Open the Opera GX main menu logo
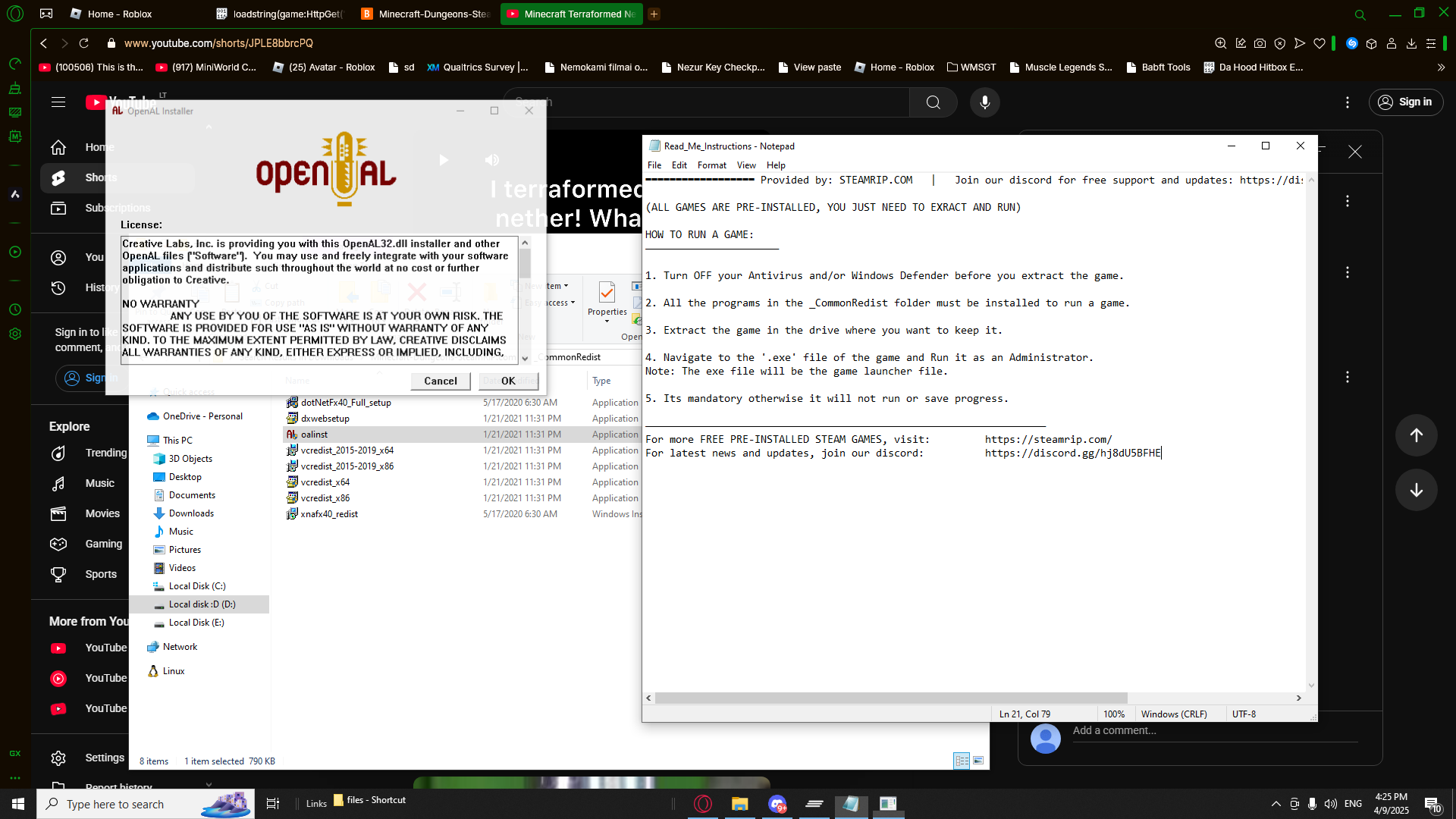The width and height of the screenshot is (1456, 819). point(15,14)
